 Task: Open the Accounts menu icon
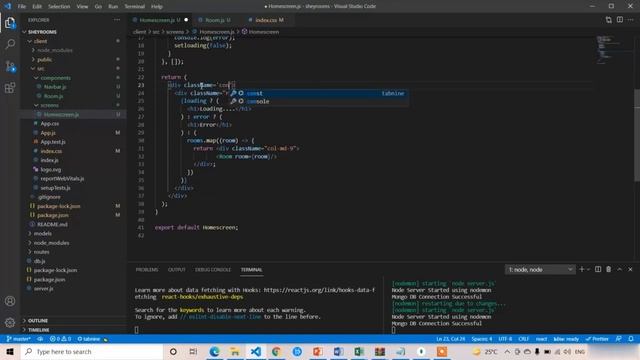click(10, 301)
